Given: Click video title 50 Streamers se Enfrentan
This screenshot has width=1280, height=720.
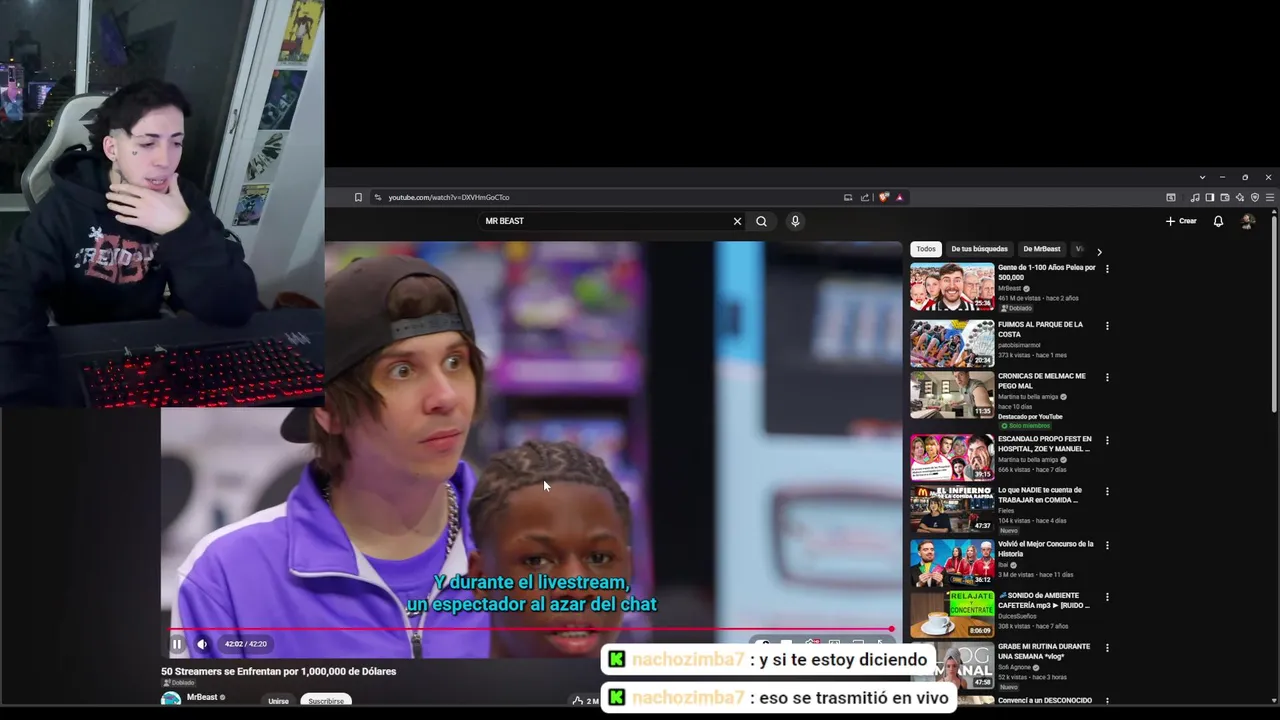Looking at the screenshot, I should [279, 671].
